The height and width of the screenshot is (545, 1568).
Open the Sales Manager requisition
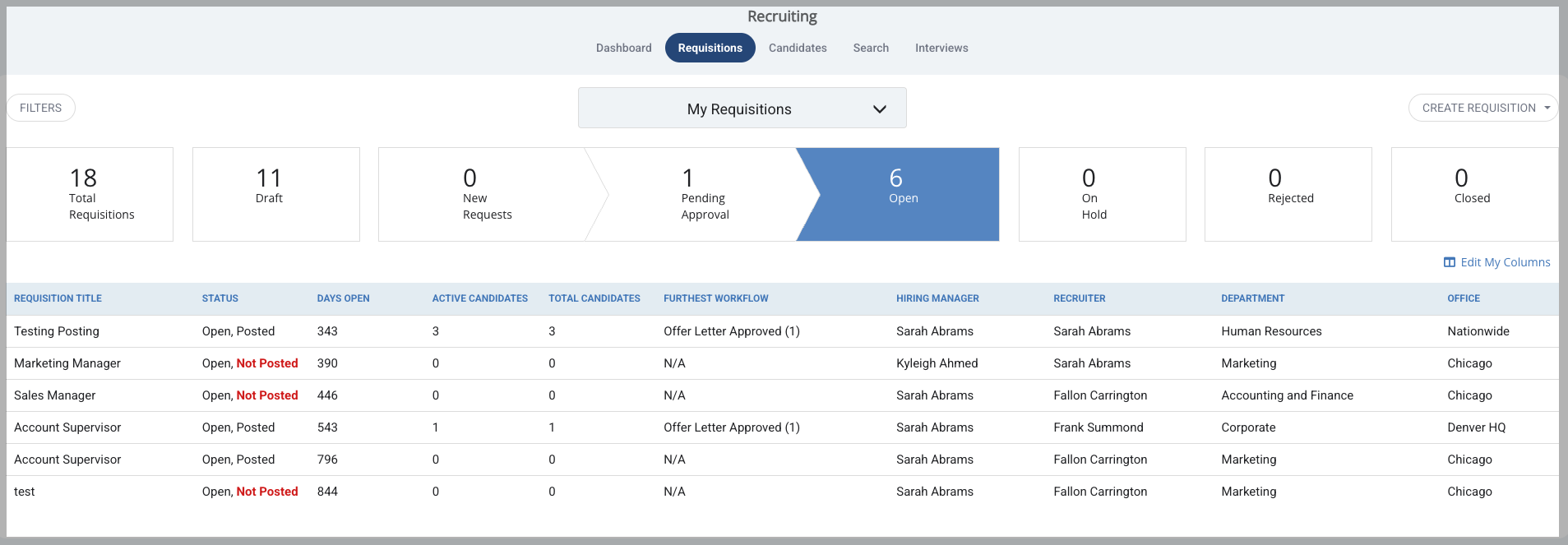[54, 395]
